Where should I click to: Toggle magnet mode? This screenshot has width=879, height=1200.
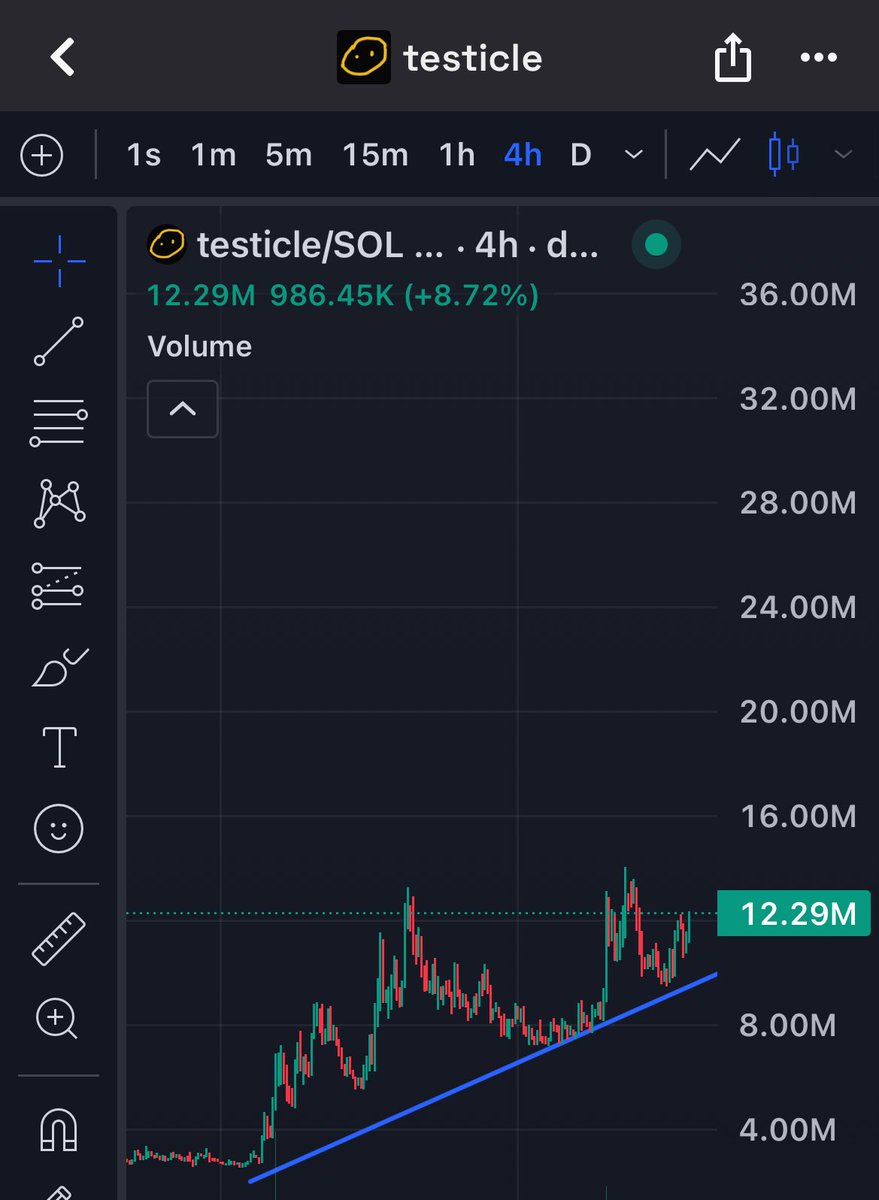tap(59, 1130)
